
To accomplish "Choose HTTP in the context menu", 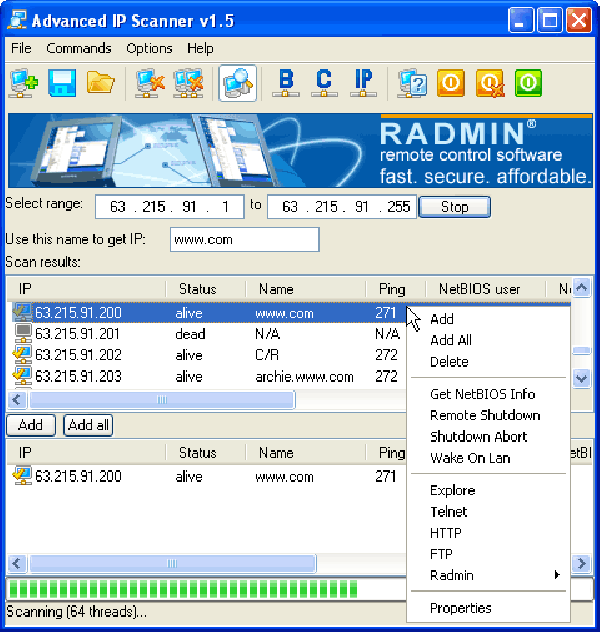I will (488, 533).
